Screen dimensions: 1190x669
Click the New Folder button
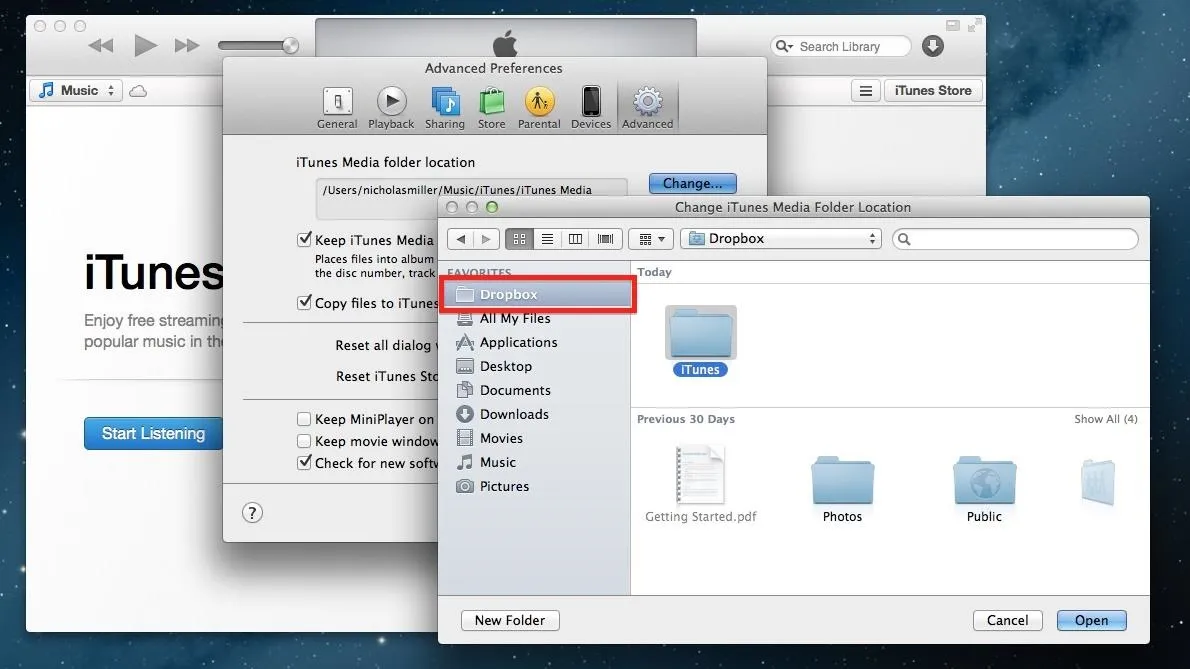510,620
